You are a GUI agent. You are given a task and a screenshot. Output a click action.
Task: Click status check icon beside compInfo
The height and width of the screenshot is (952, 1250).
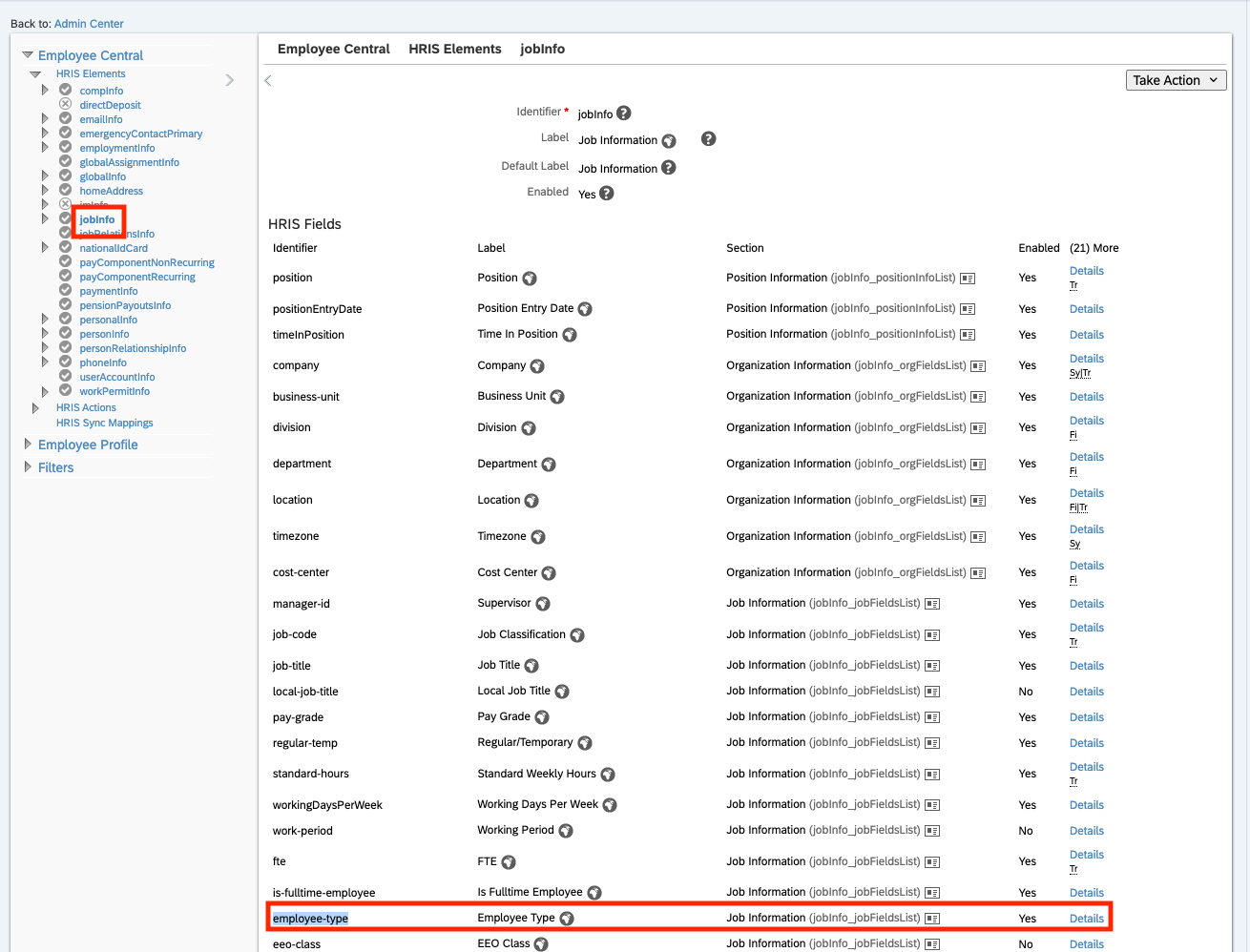(x=66, y=90)
